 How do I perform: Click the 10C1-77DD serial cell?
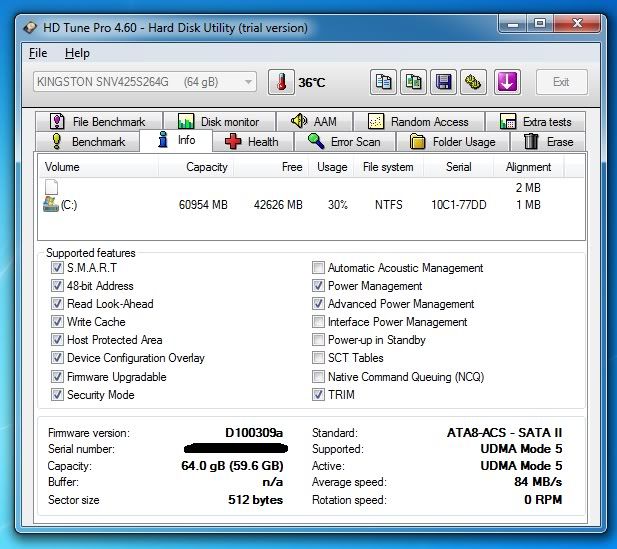(x=459, y=205)
